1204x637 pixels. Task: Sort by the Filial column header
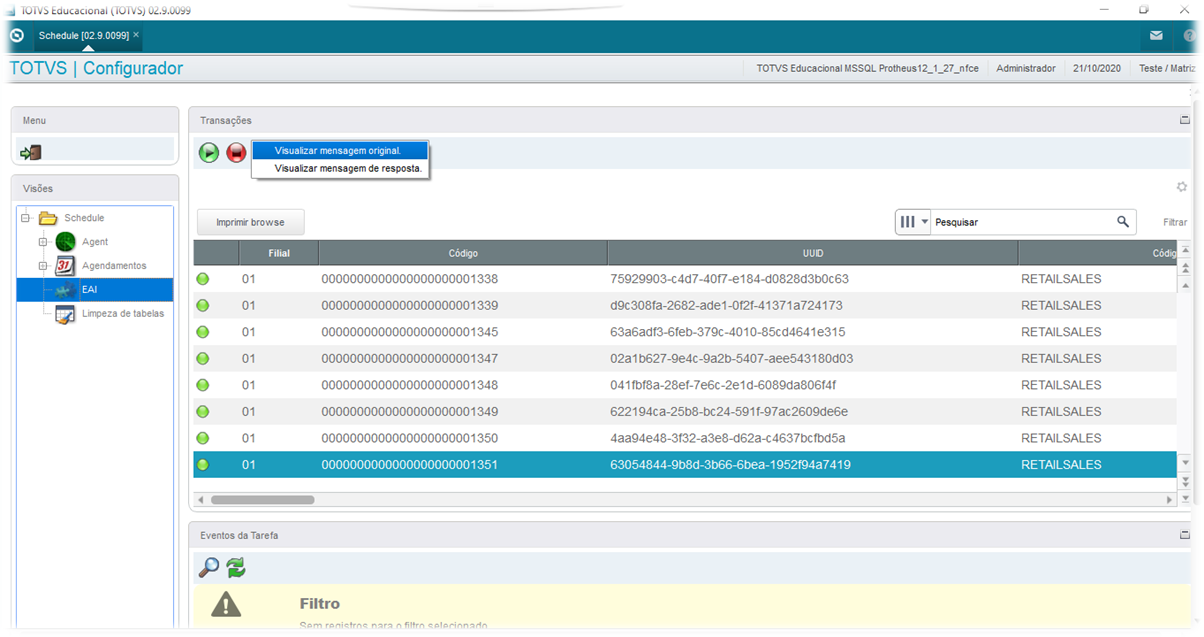279,253
